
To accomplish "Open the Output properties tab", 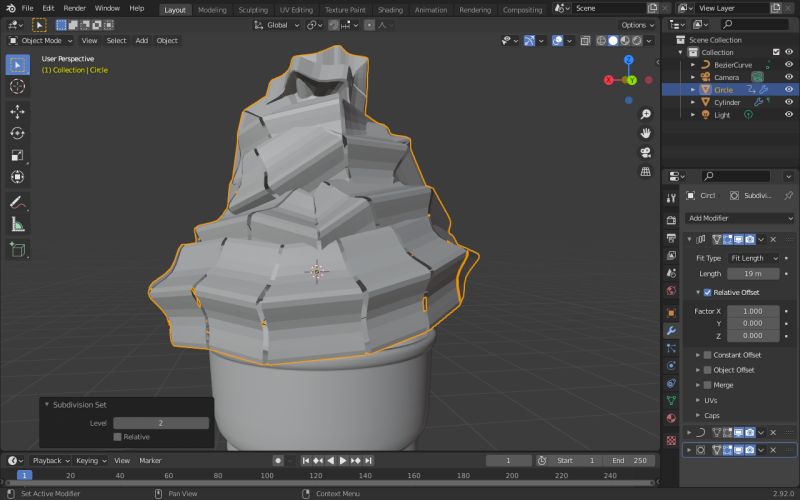I will click(671, 238).
